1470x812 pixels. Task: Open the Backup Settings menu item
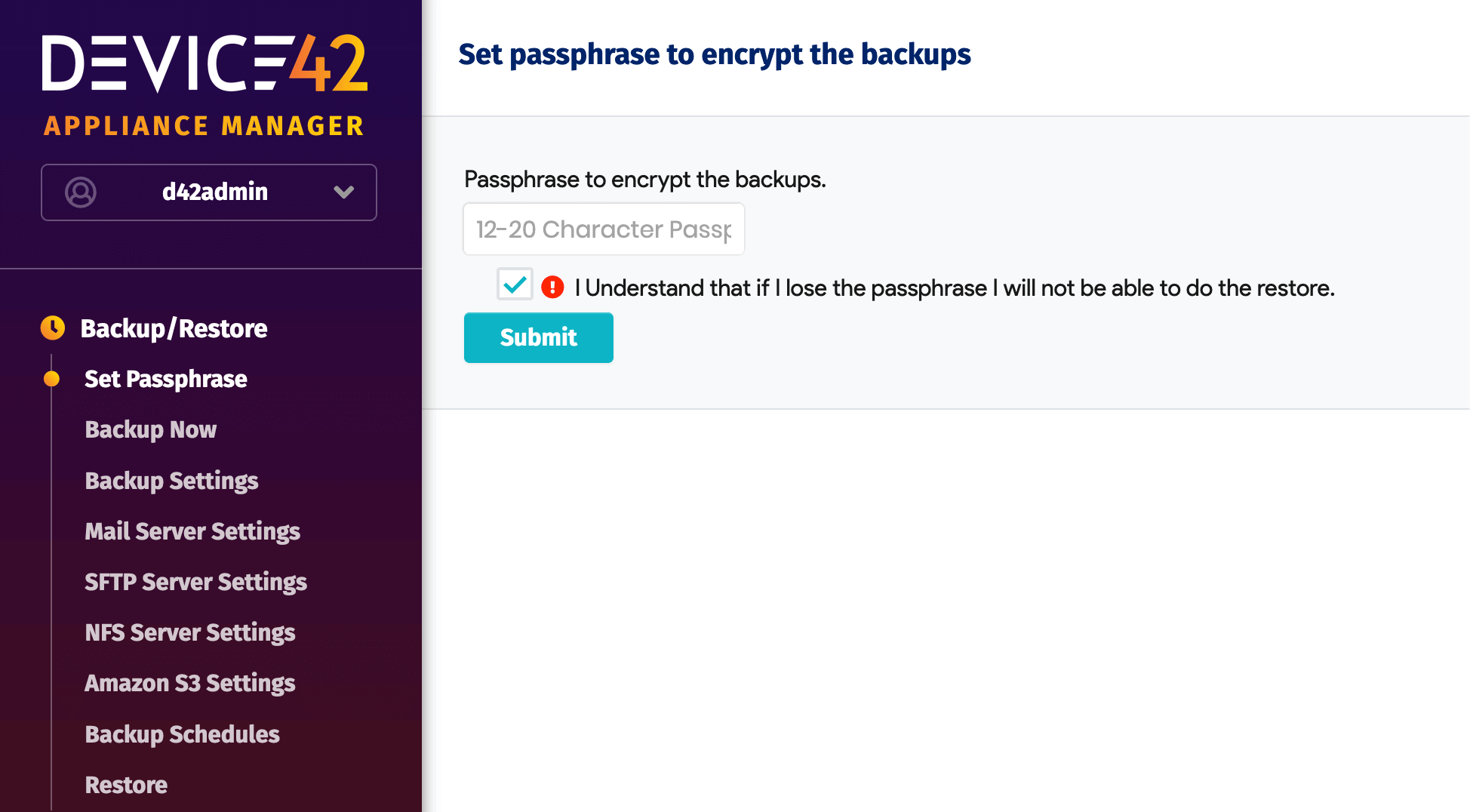click(x=171, y=481)
